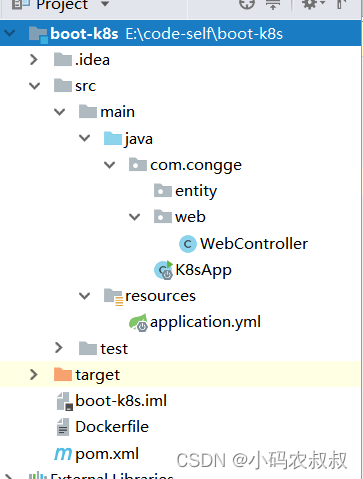Collapse the web package chevron

[134, 217]
